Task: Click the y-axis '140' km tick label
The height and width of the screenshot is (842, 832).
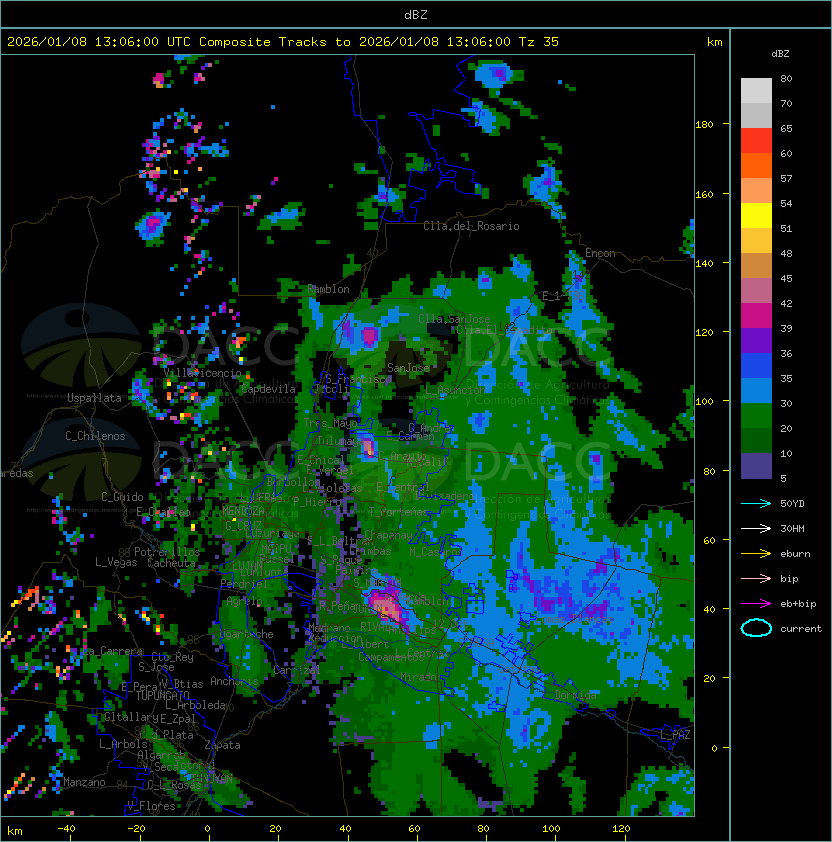Action: (x=704, y=263)
